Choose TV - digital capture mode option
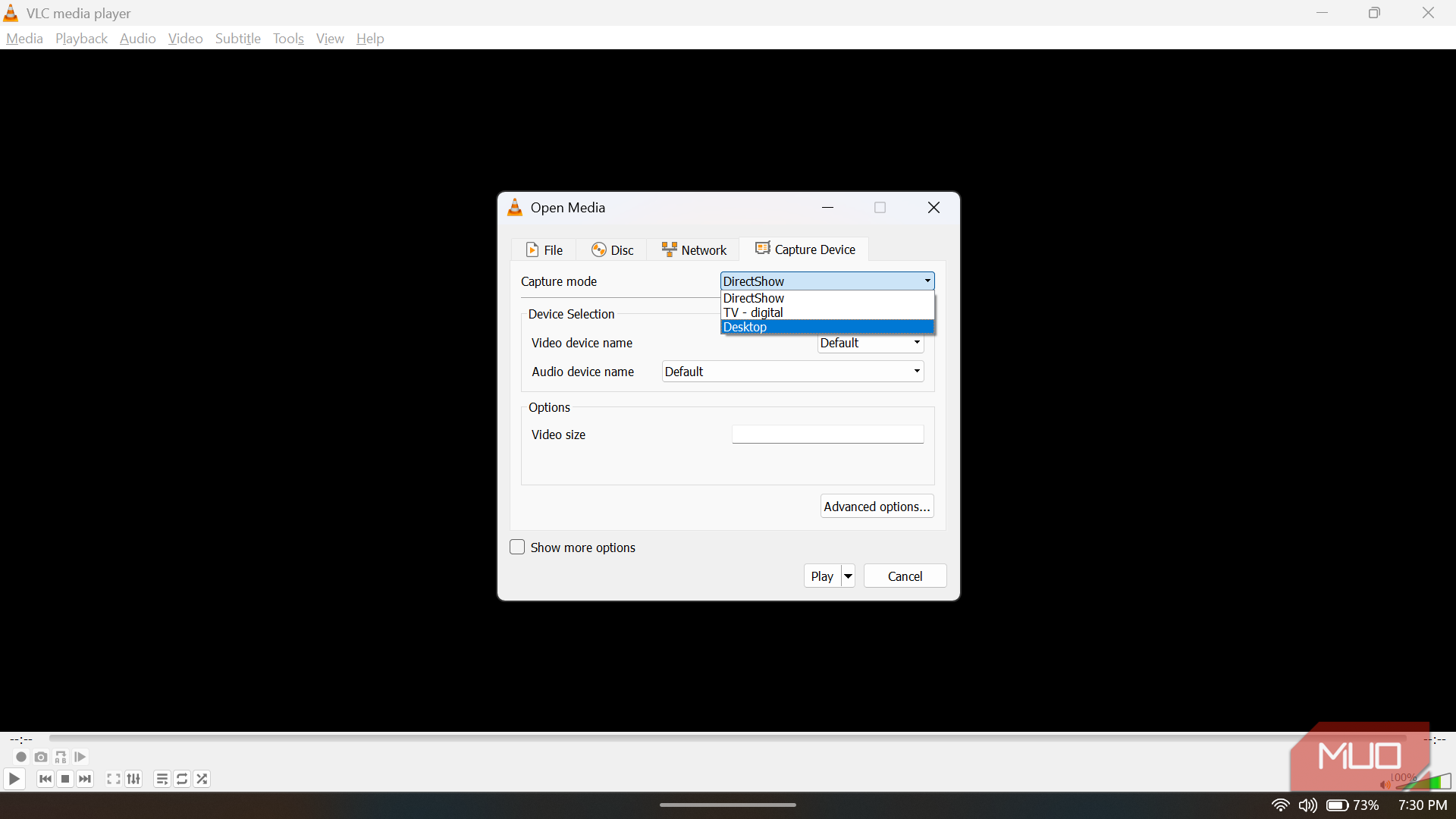The width and height of the screenshot is (1456, 819). pos(827,312)
